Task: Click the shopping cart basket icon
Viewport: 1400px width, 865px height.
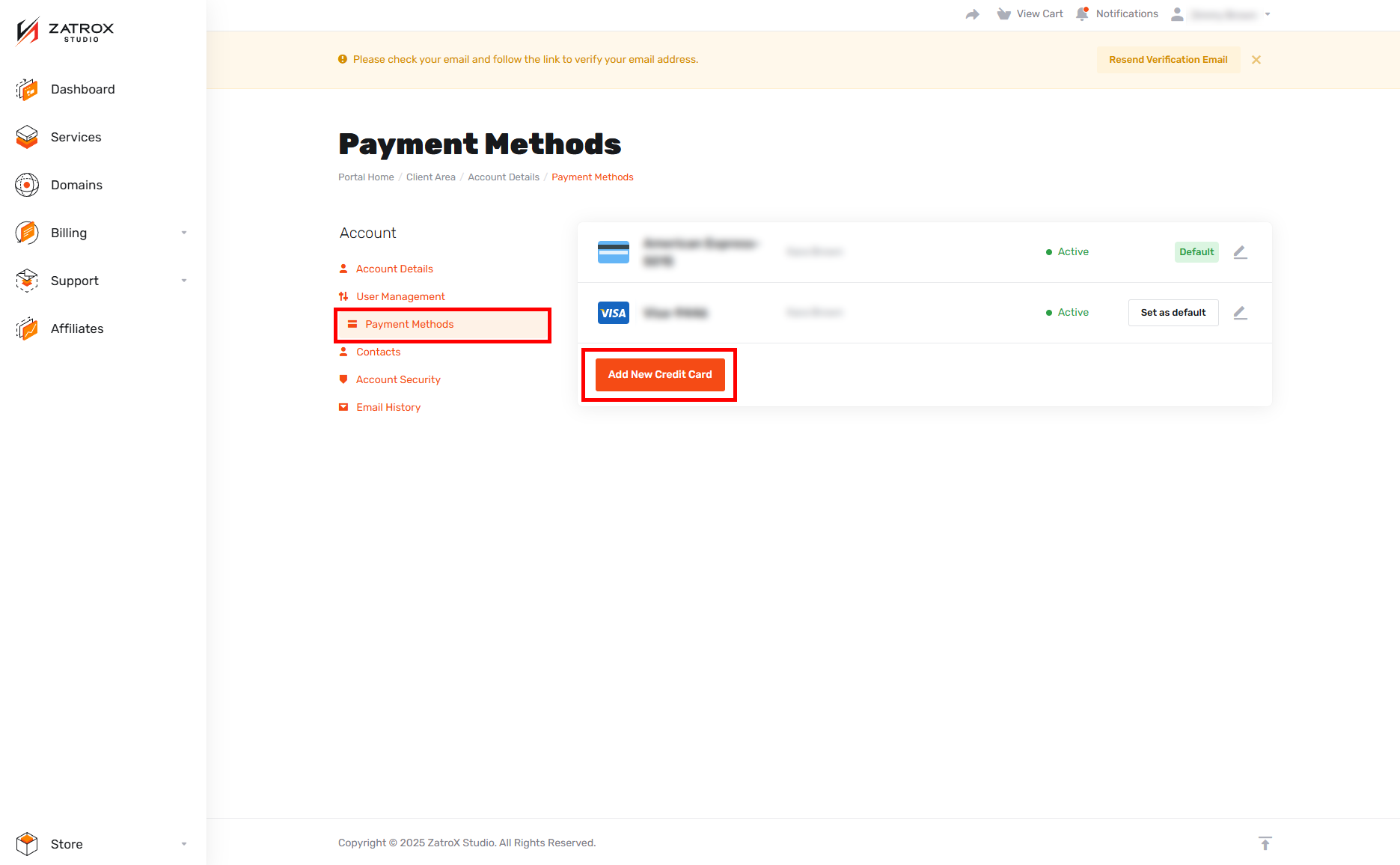Action: pyautogui.click(x=1003, y=14)
